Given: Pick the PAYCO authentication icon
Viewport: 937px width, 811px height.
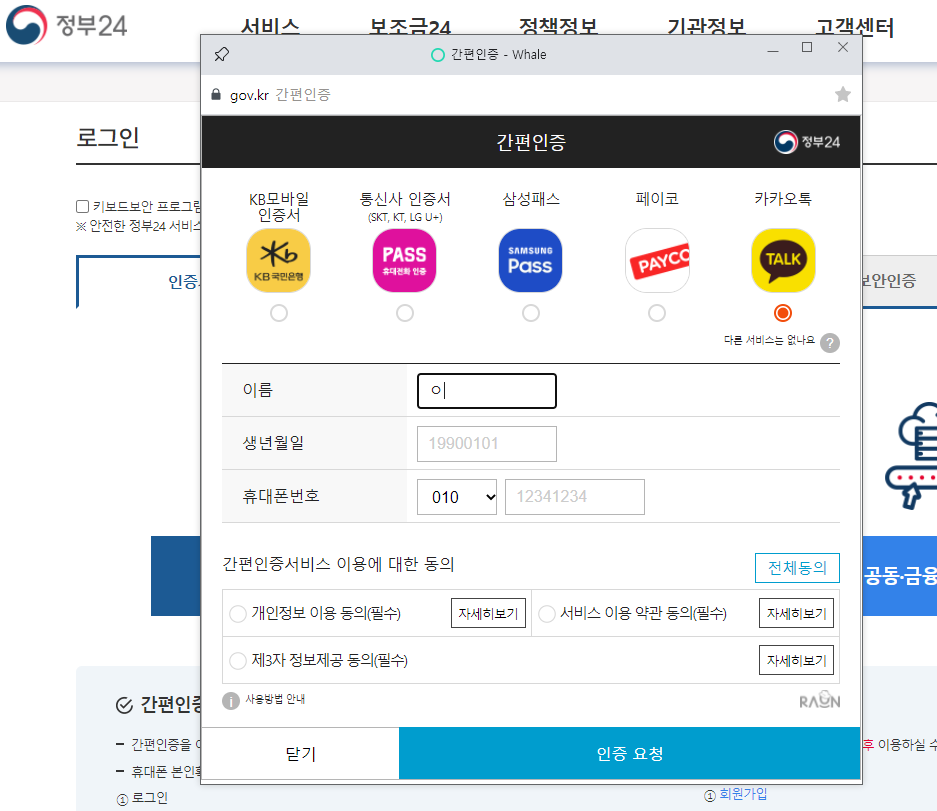Looking at the screenshot, I should (x=657, y=261).
